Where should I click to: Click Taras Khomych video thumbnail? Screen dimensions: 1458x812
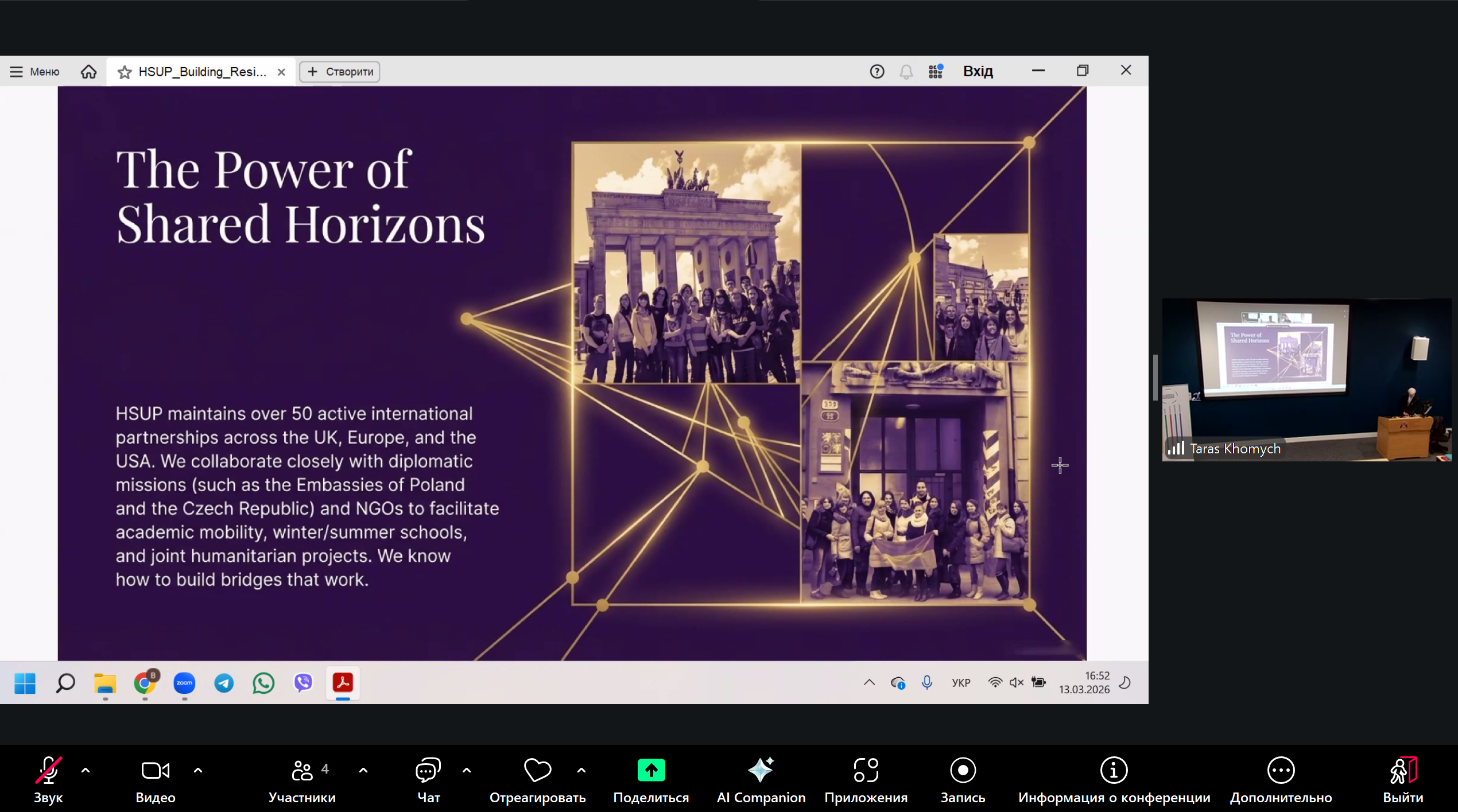[x=1306, y=379]
